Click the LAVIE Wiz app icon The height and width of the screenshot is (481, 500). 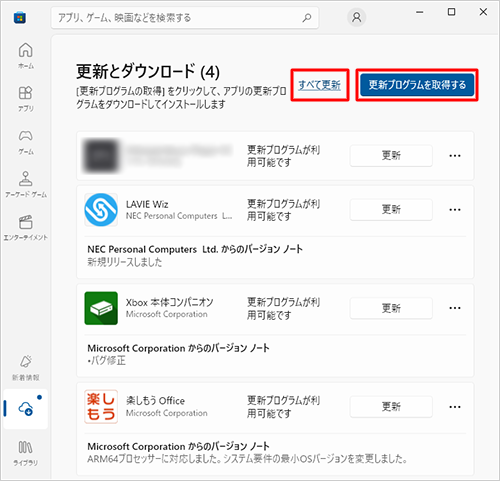101,210
